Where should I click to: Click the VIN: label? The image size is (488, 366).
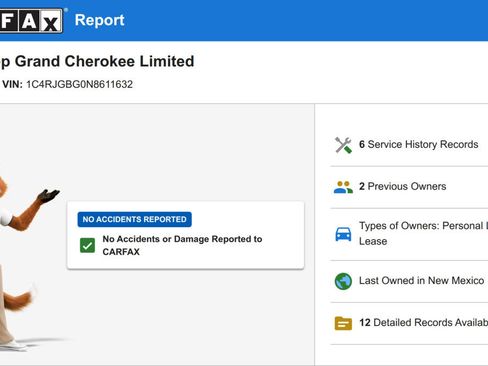[12, 84]
